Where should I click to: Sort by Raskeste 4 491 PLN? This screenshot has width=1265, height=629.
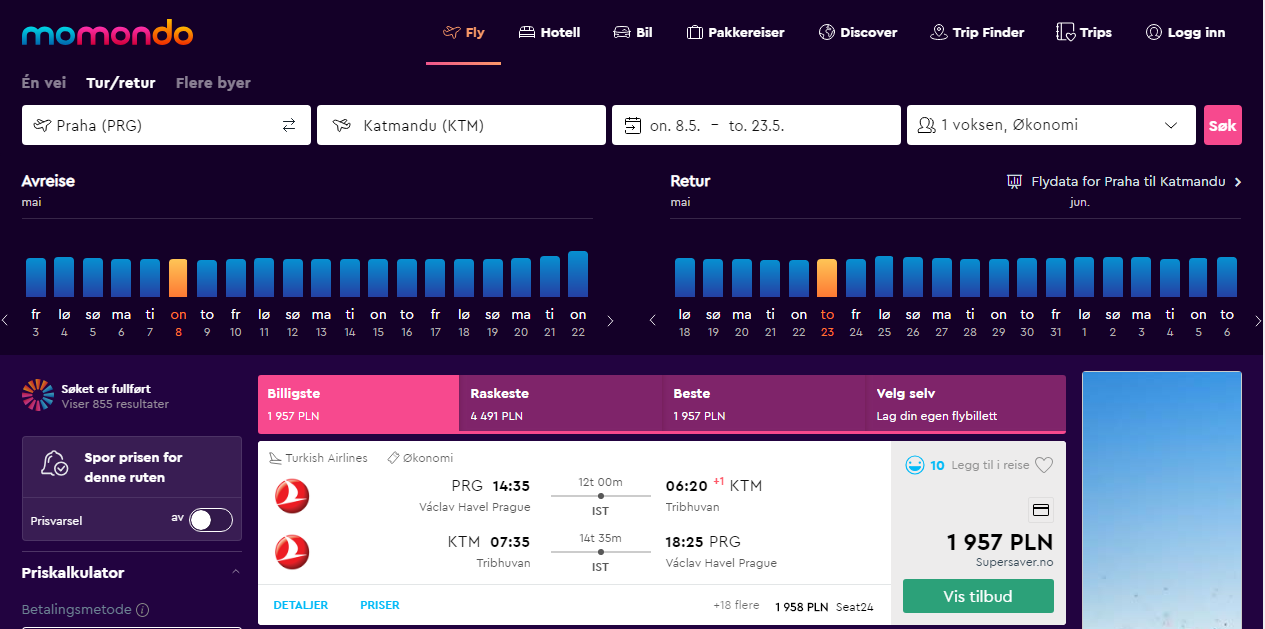[560, 404]
